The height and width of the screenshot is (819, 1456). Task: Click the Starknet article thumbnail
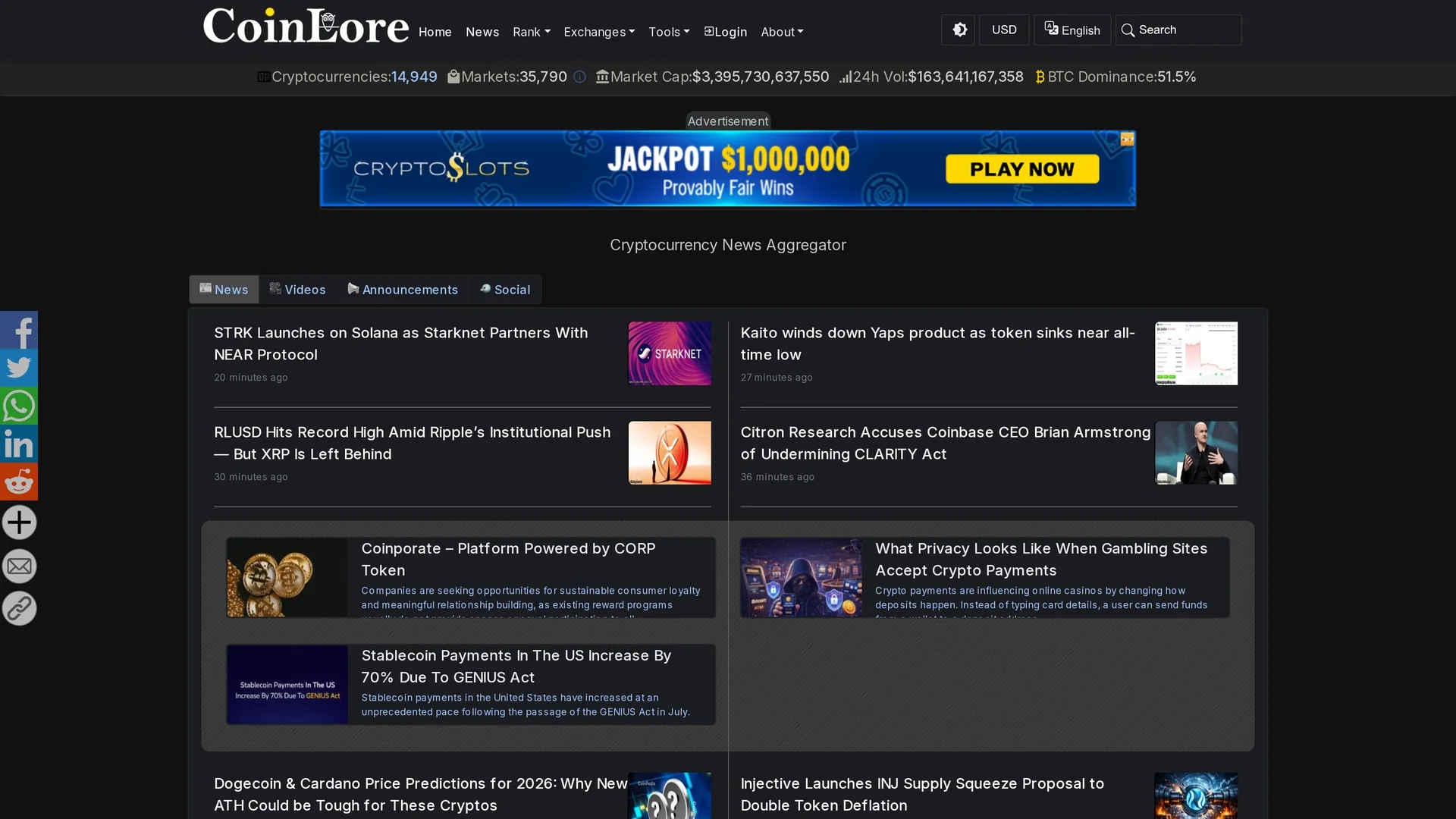coord(670,353)
